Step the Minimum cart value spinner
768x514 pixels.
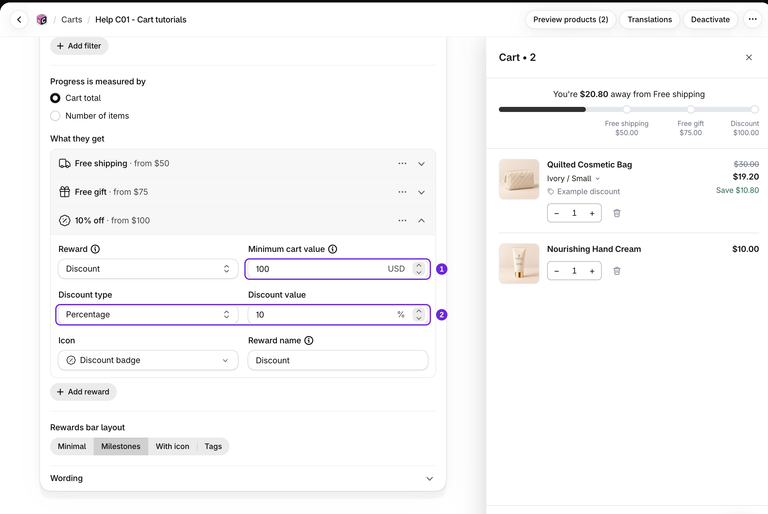click(x=419, y=269)
